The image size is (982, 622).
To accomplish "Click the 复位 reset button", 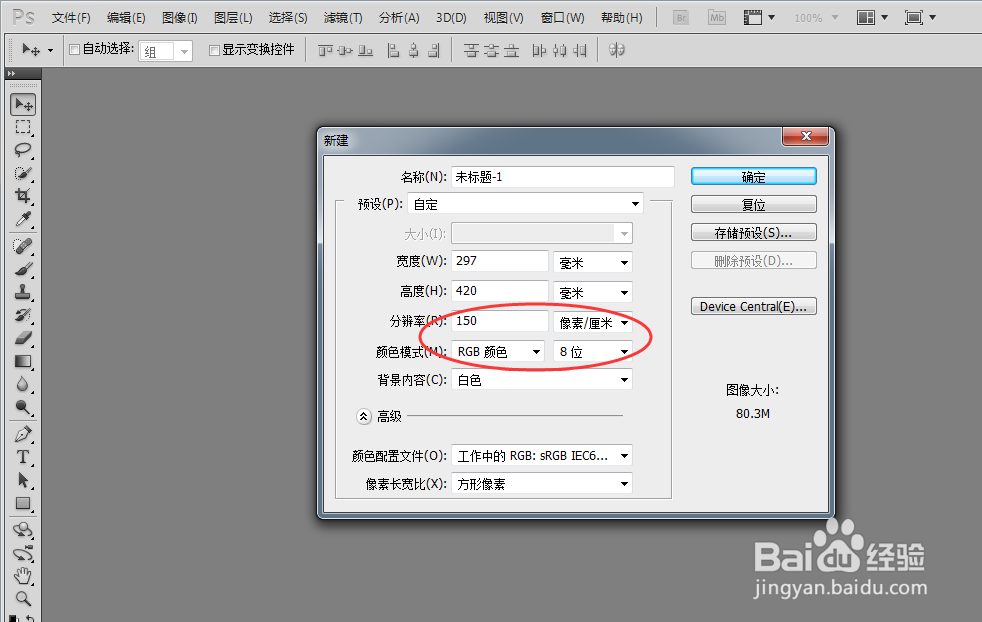I will [x=753, y=205].
